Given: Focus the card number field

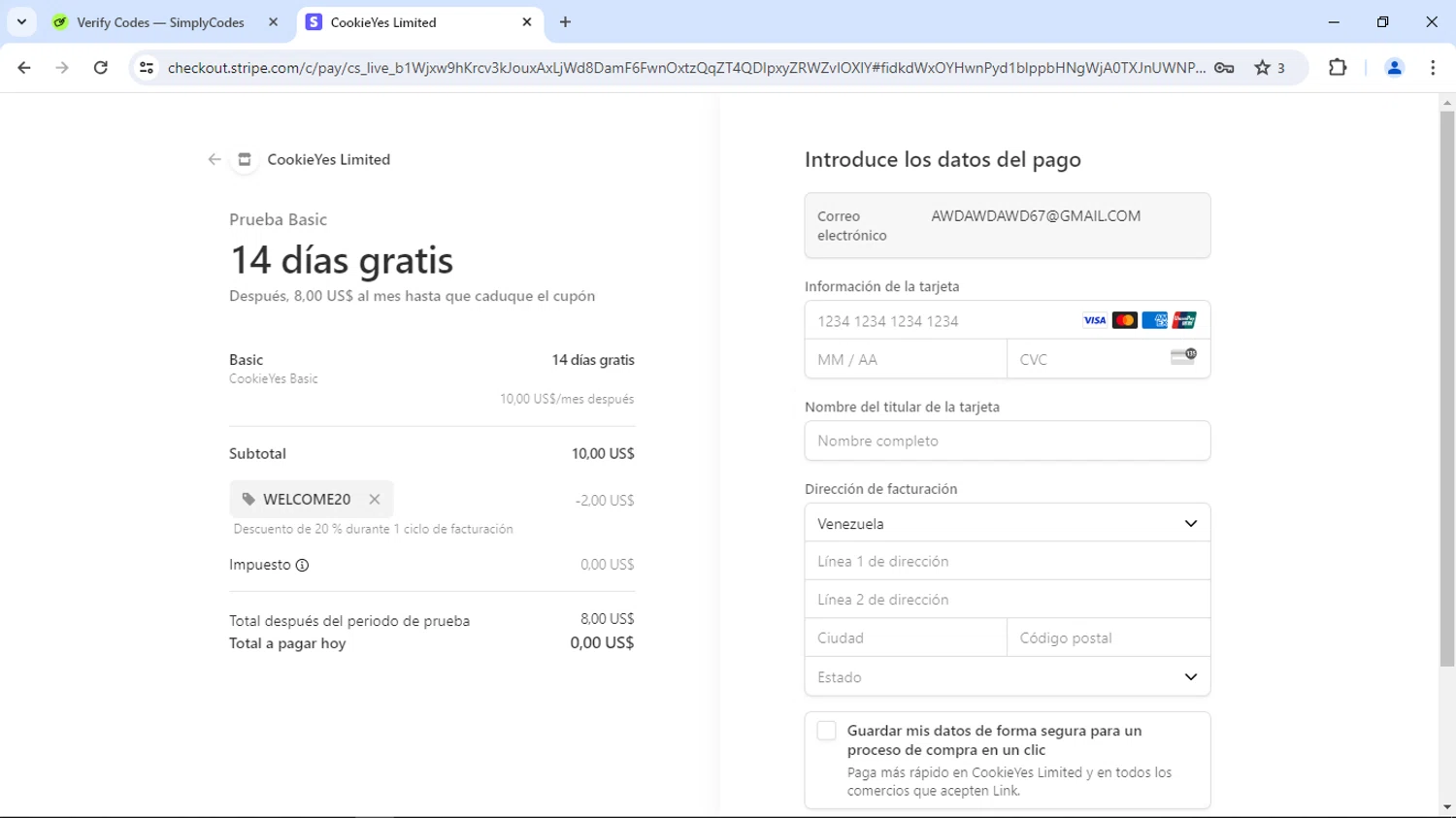Looking at the screenshot, I should coord(1008,320).
